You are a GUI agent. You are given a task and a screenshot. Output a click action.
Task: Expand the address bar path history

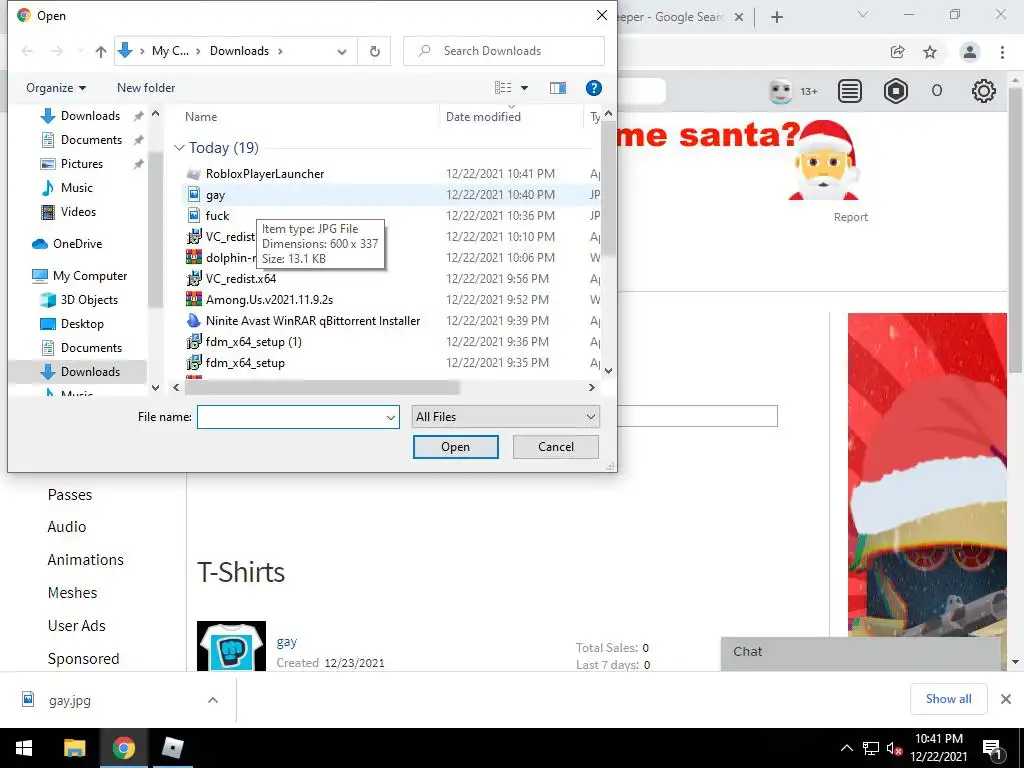(342, 52)
